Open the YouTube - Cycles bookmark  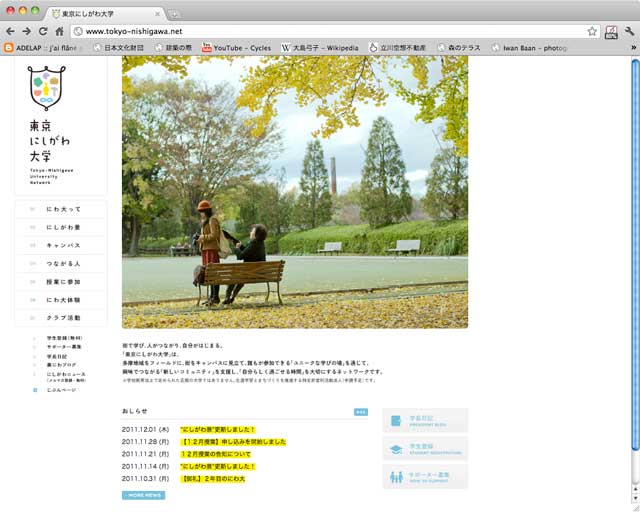(x=236, y=48)
